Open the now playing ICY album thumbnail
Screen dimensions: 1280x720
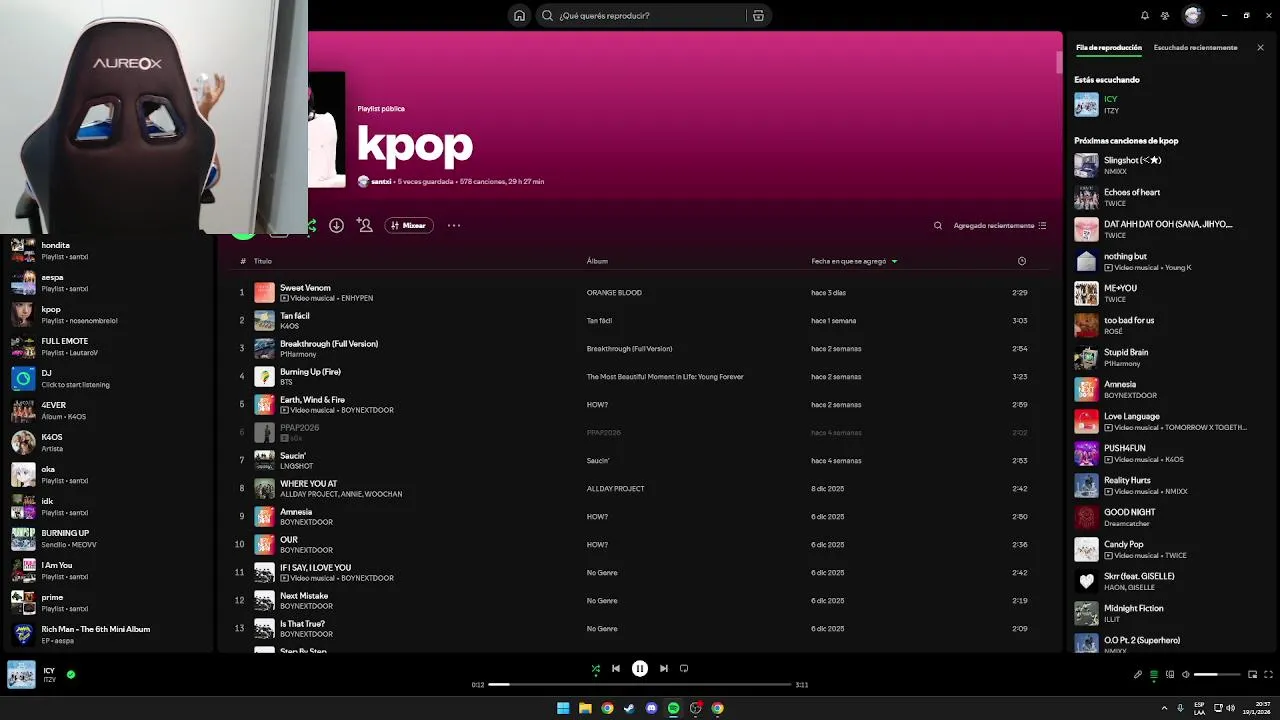(21, 674)
